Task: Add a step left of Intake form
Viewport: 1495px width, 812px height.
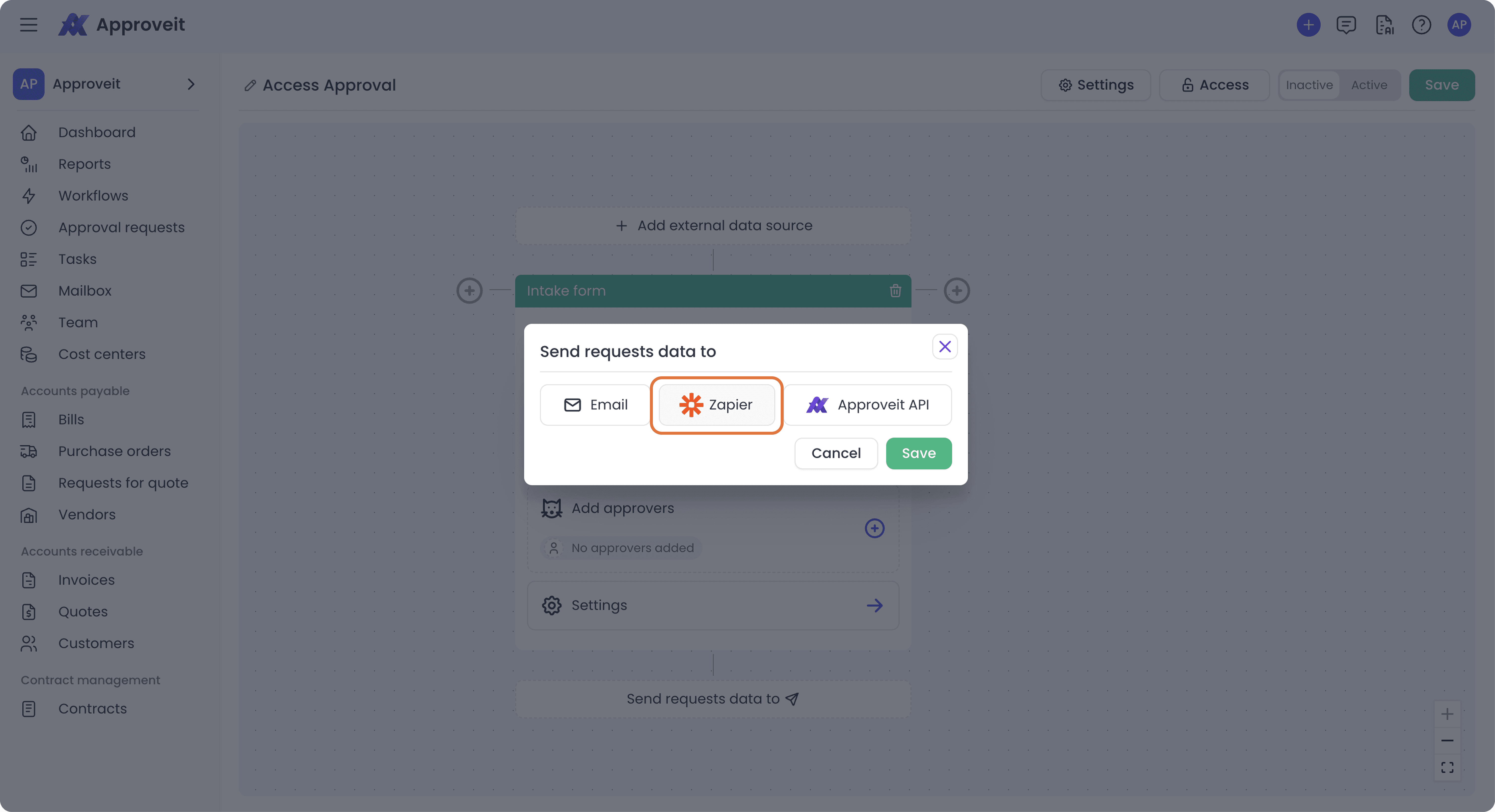Action: pyautogui.click(x=470, y=291)
